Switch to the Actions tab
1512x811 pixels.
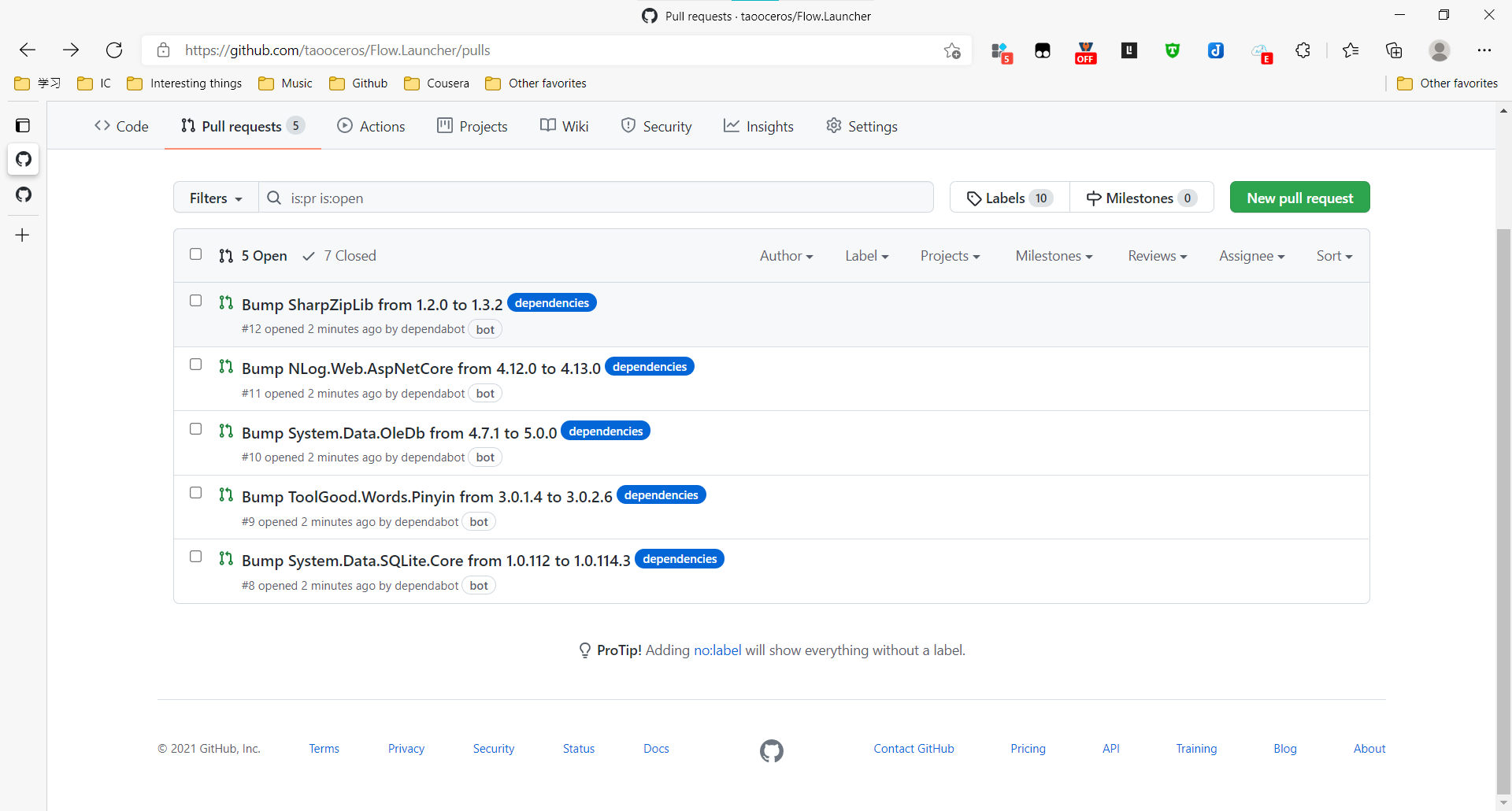point(371,126)
